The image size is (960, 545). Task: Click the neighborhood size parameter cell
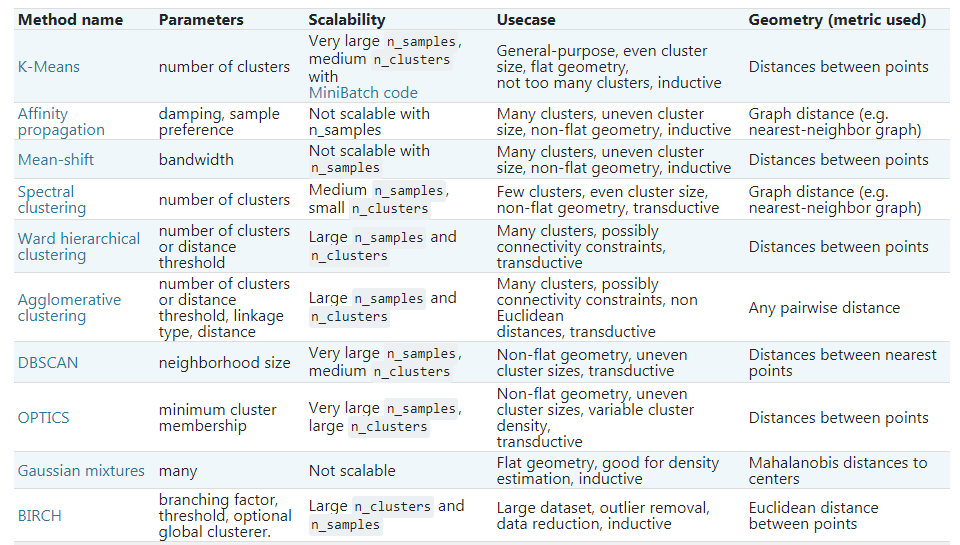pos(224,363)
